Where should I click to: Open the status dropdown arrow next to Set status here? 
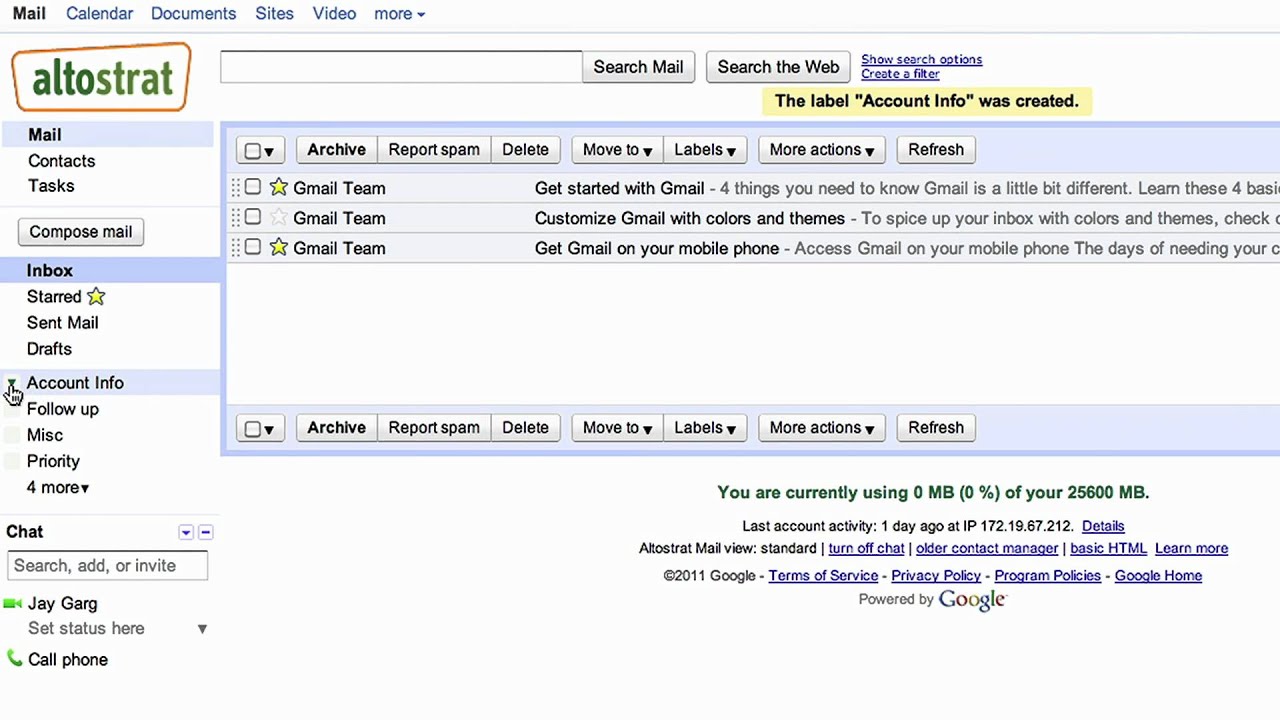coord(202,629)
